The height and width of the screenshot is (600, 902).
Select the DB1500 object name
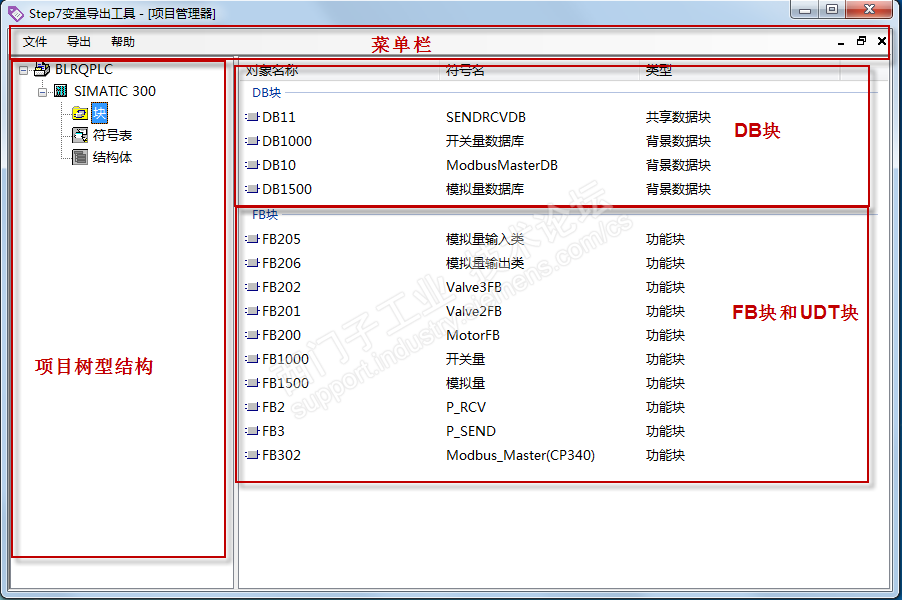coord(287,189)
